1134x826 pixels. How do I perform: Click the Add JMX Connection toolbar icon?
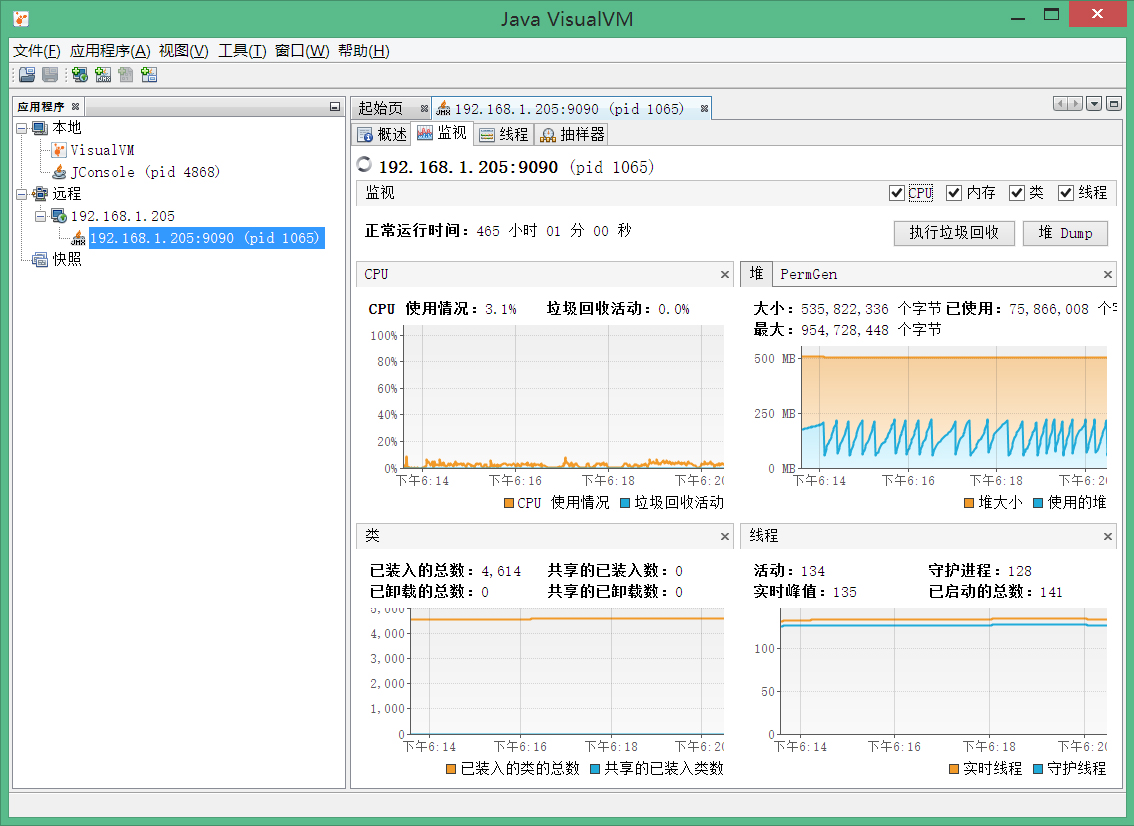click(103, 75)
